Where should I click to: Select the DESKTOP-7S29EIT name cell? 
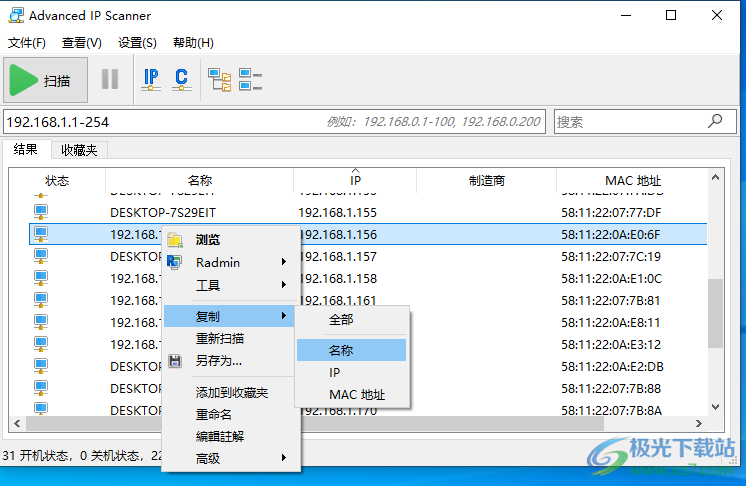[x=163, y=213]
